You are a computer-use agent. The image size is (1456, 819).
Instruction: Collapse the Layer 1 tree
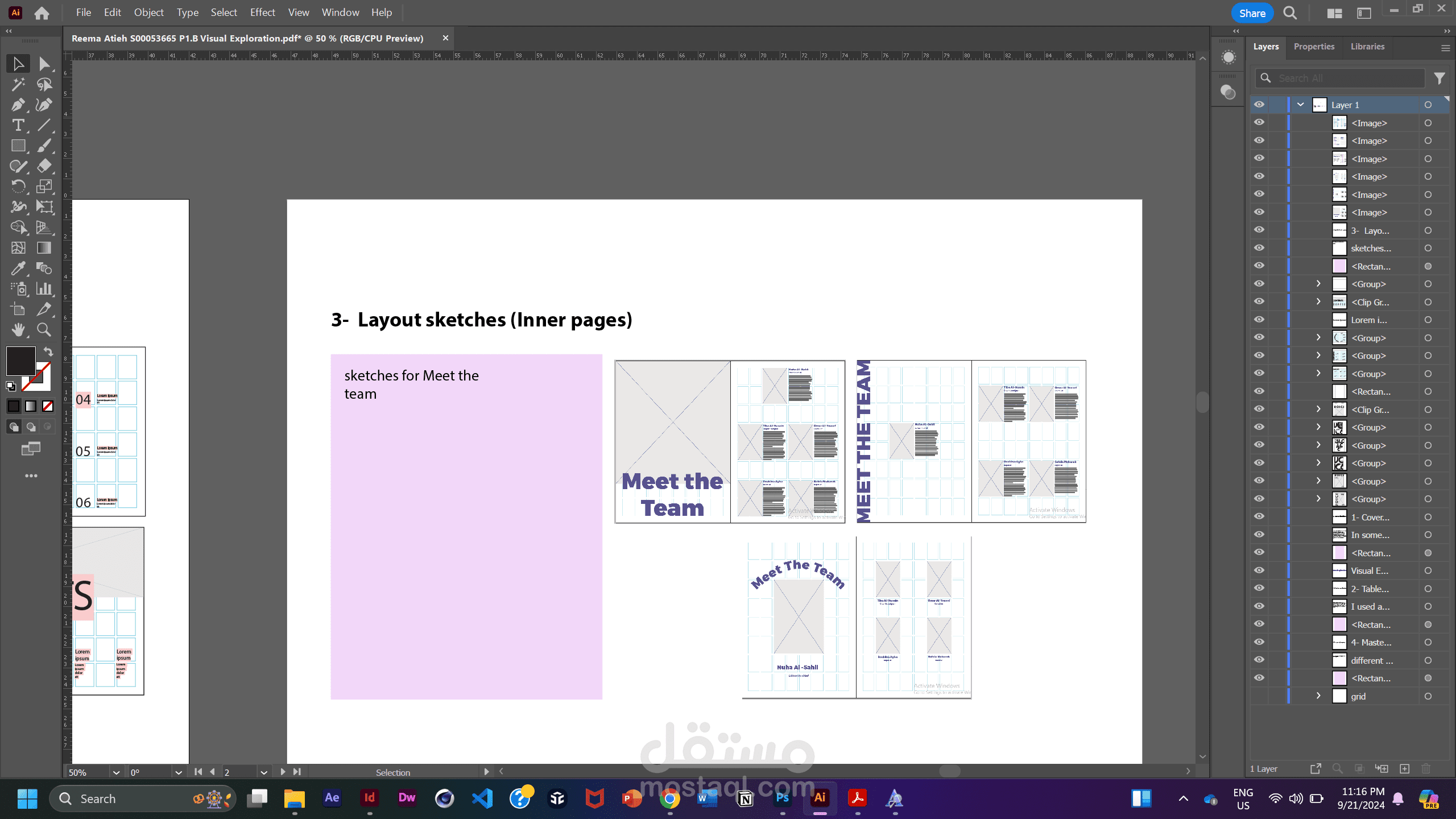click(x=1300, y=105)
